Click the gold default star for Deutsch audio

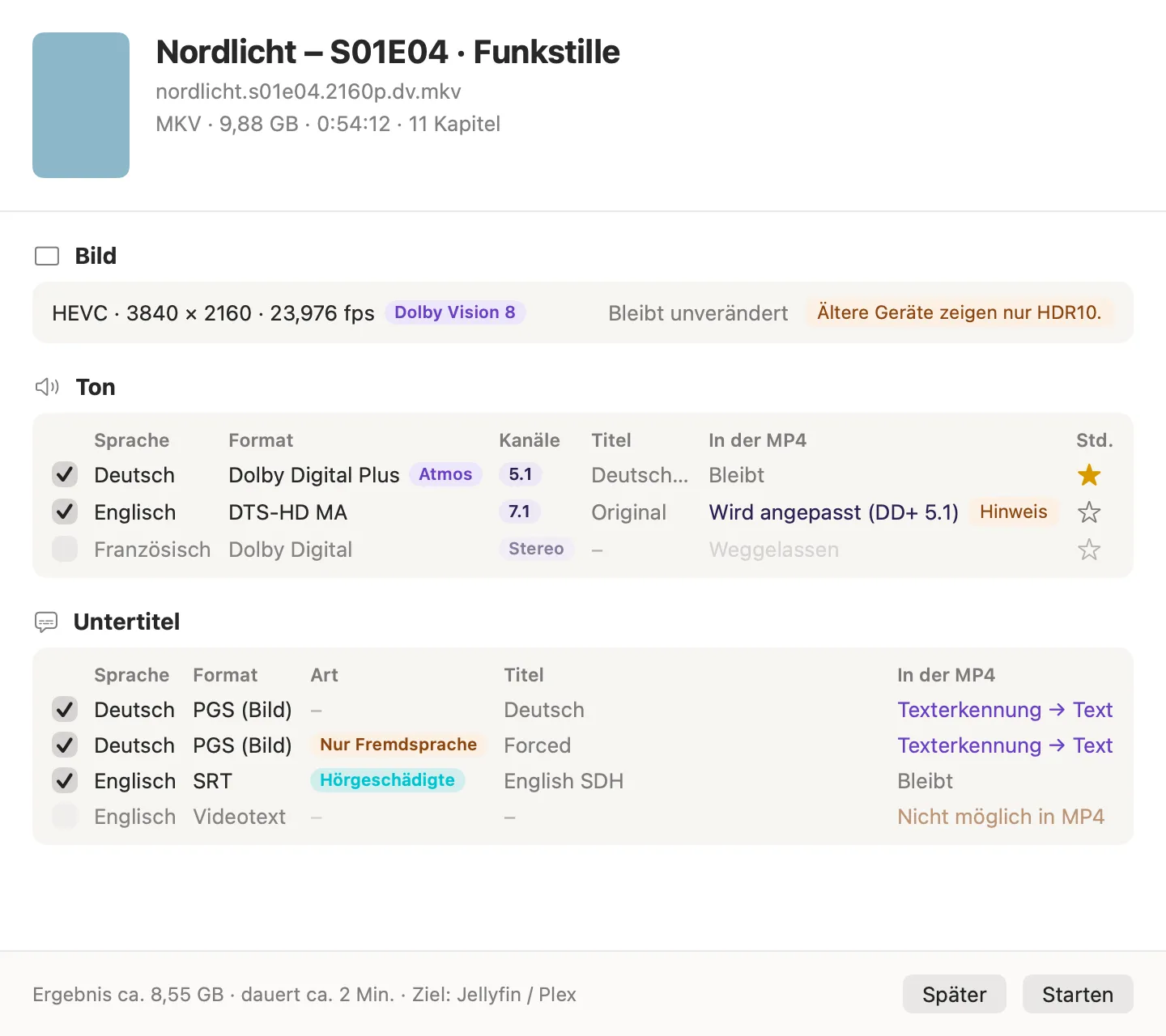coord(1089,475)
